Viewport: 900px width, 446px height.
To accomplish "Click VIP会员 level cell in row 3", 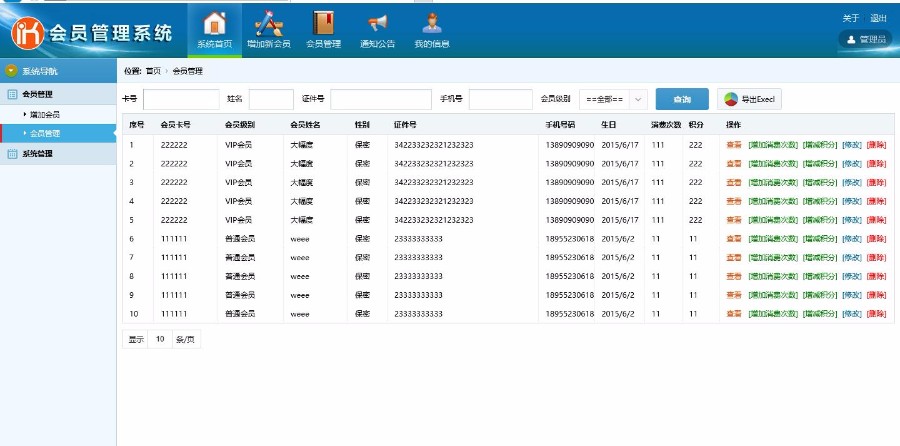I will [239, 183].
